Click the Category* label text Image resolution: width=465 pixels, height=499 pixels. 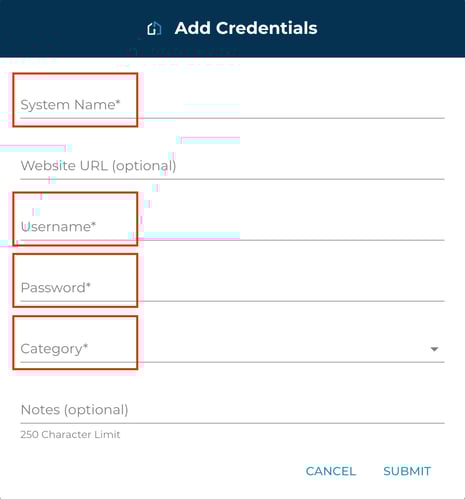[54, 349]
